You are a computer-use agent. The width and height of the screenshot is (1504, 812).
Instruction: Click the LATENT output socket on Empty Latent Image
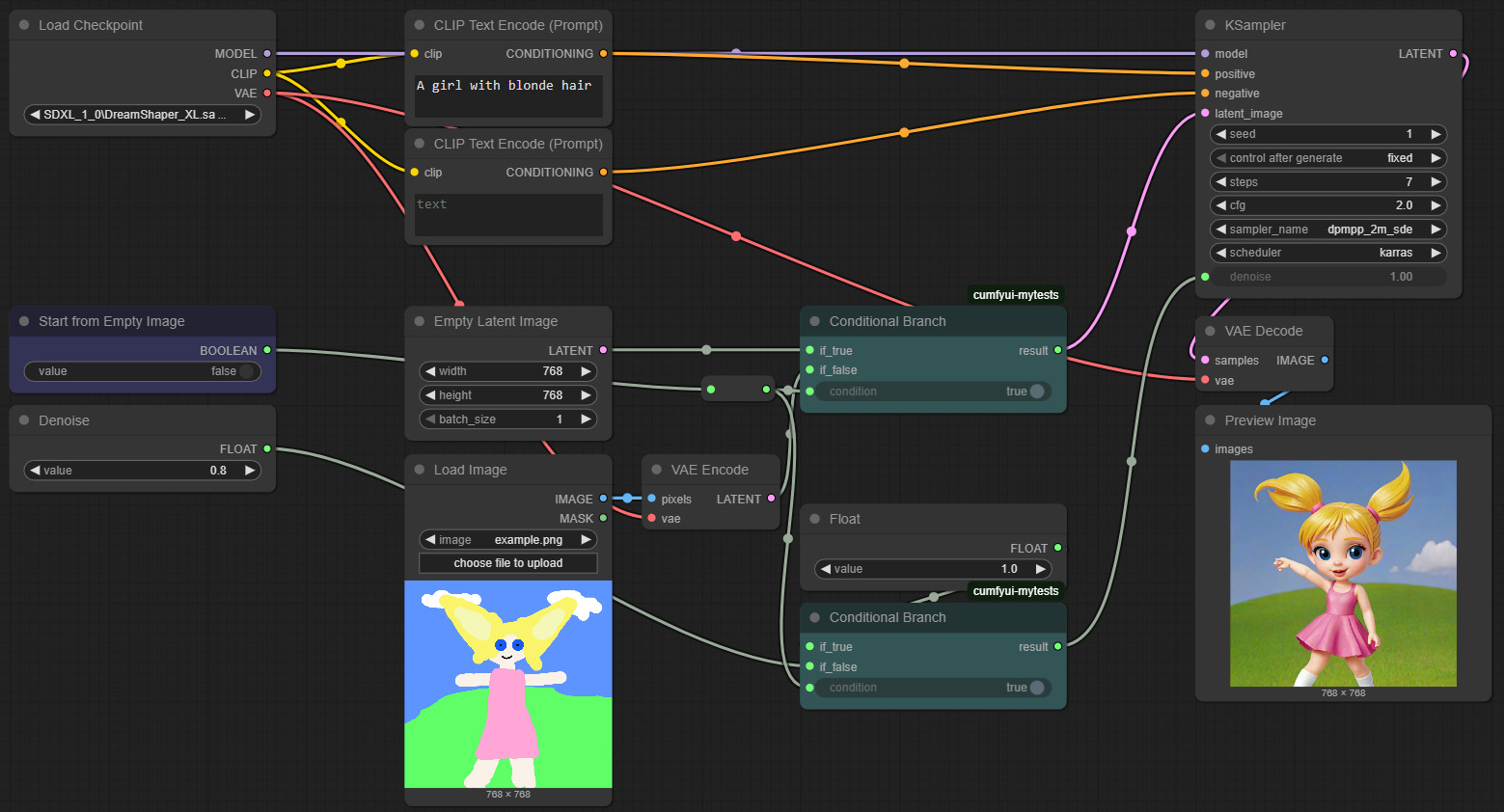(603, 350)
